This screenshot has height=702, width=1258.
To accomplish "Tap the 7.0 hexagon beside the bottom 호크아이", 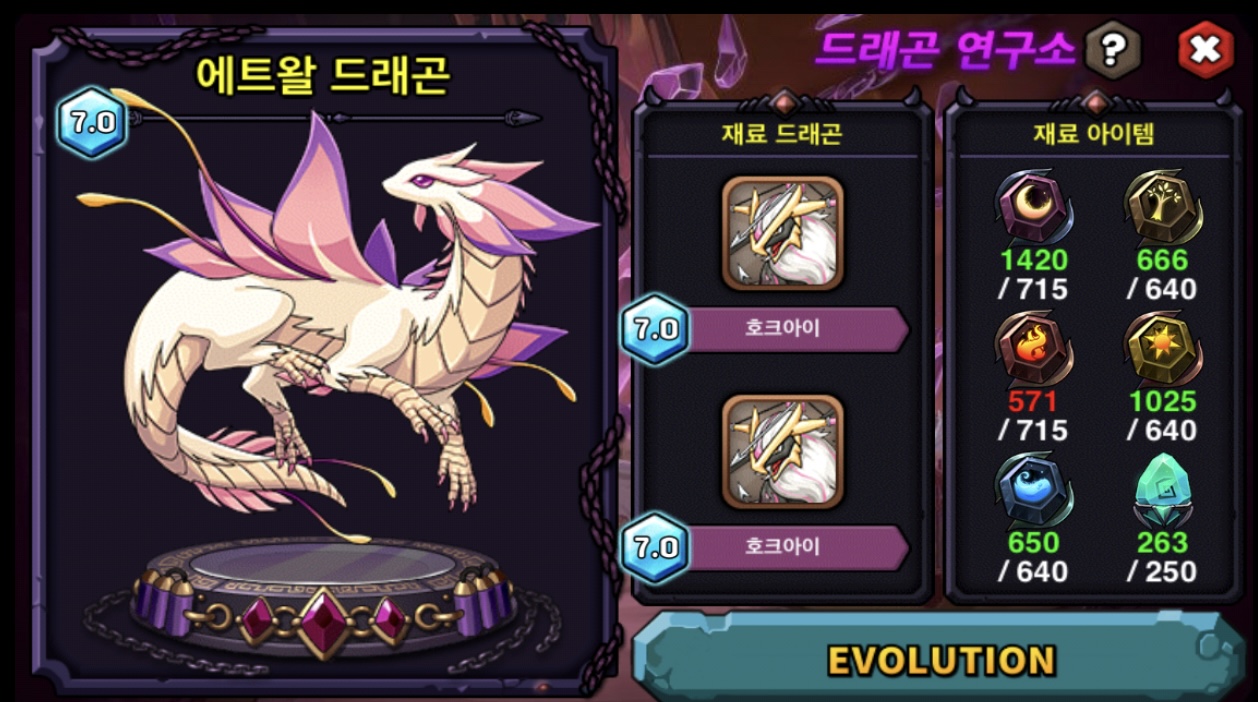I will click(x=655, y=547).
